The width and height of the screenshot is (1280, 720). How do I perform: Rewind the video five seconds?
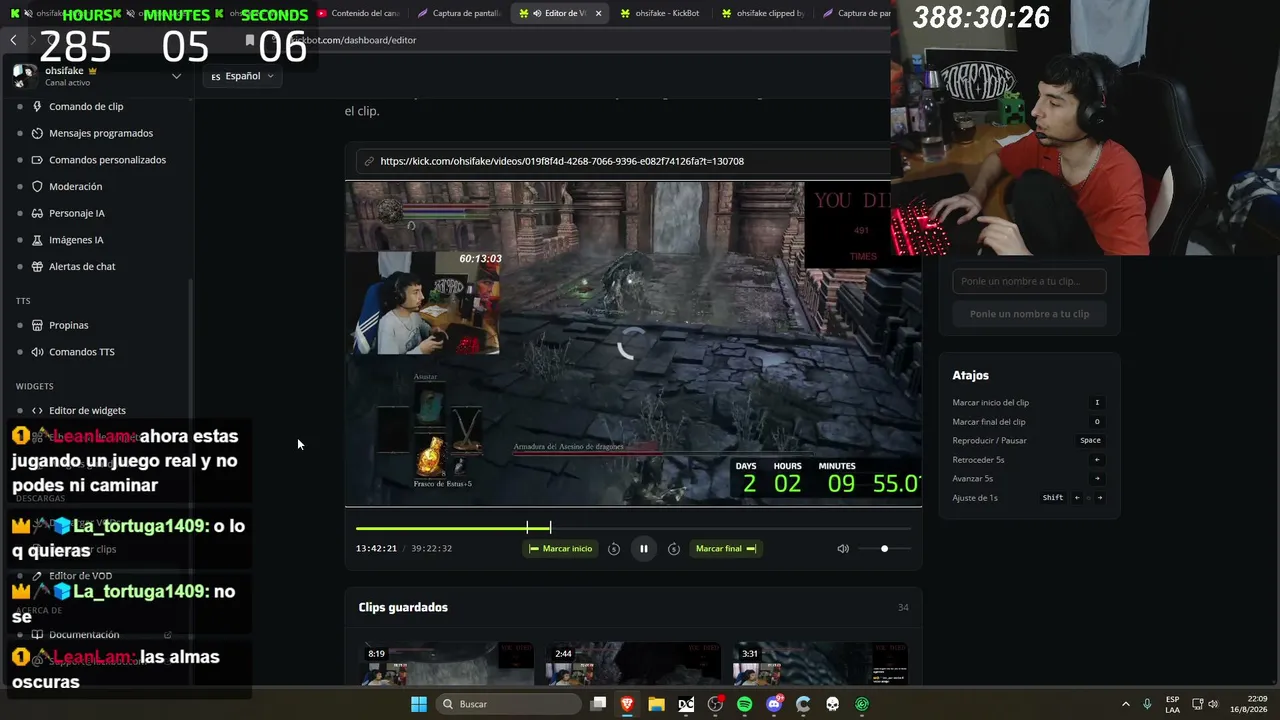coord(614,548)
